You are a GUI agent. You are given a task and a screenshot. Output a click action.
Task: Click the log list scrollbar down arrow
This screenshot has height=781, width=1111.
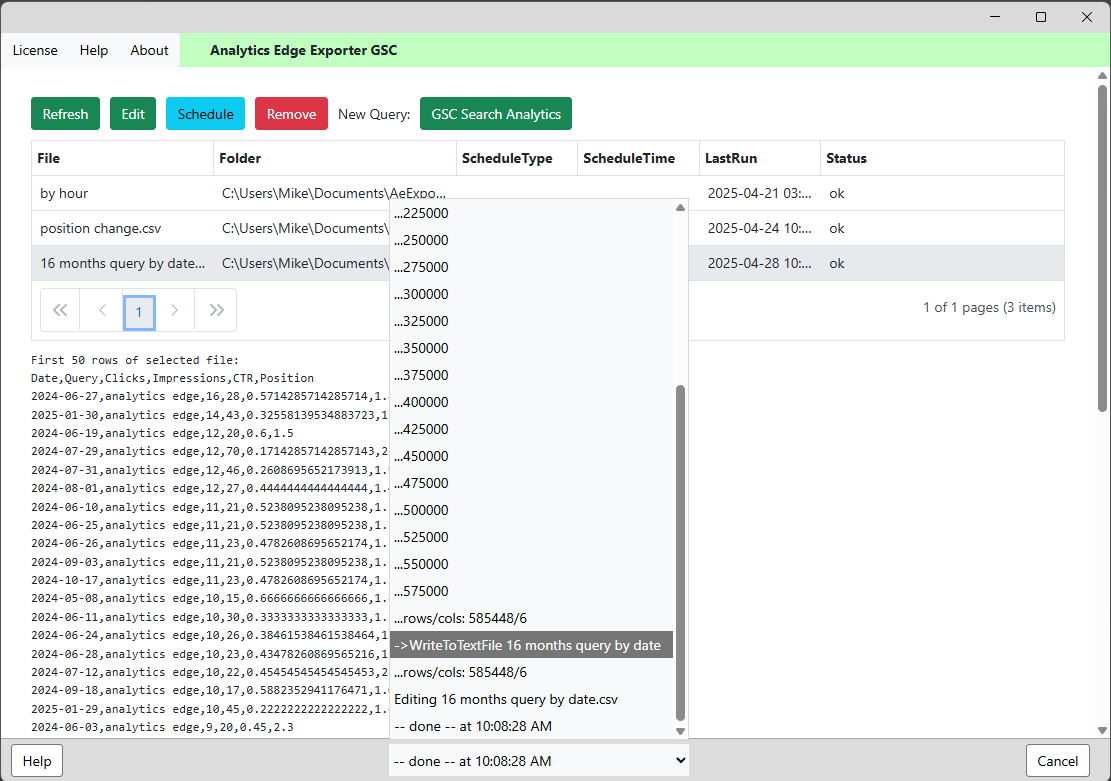(680, 731)
